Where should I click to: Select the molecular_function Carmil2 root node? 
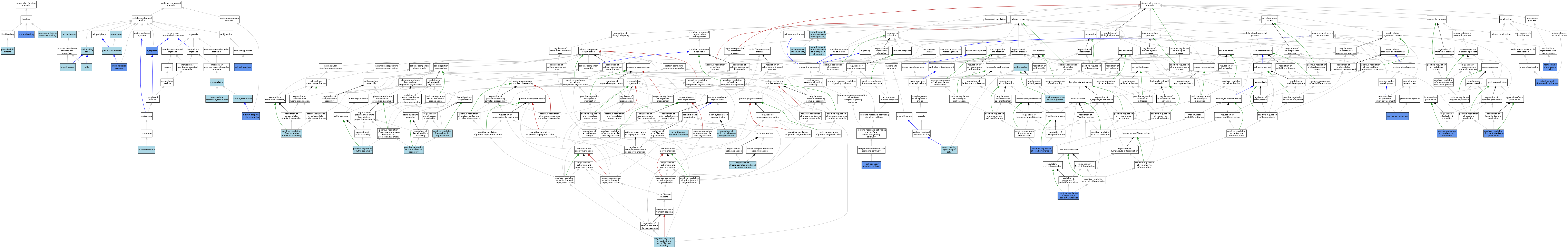click(x=26, y=4)
